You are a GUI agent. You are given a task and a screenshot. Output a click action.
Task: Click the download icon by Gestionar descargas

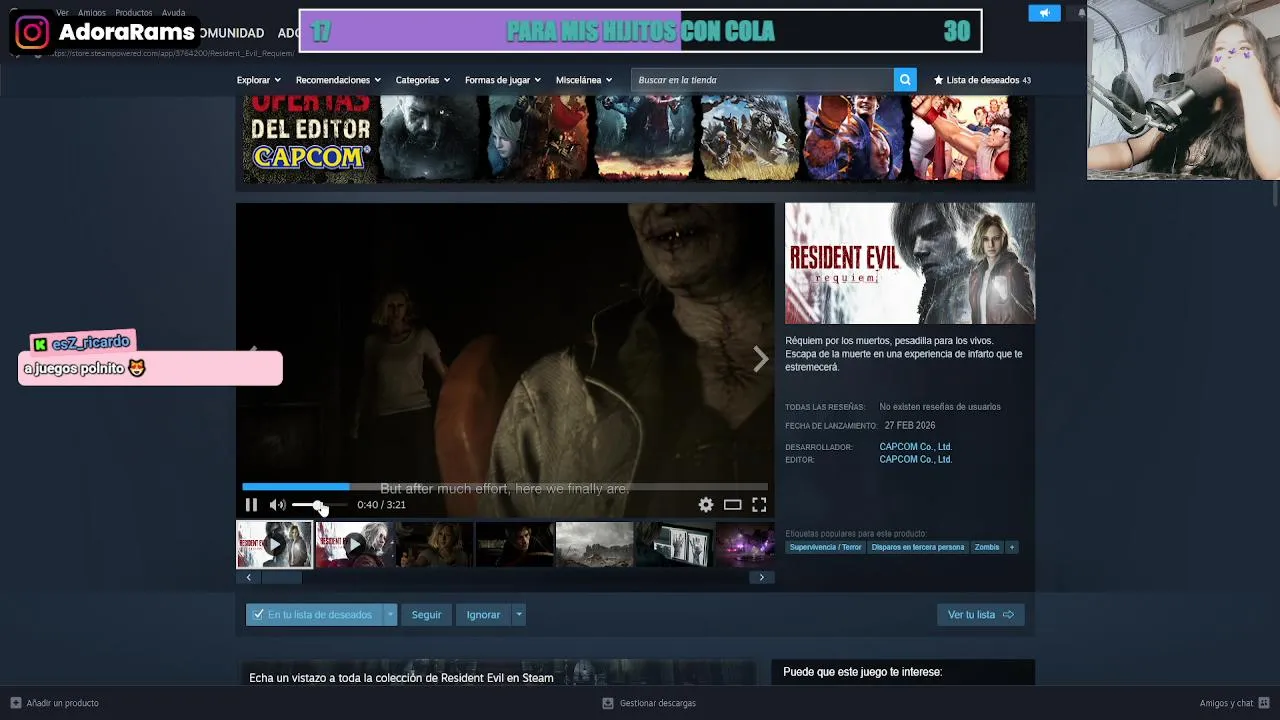pyautogui.click(x=607, y=703)
